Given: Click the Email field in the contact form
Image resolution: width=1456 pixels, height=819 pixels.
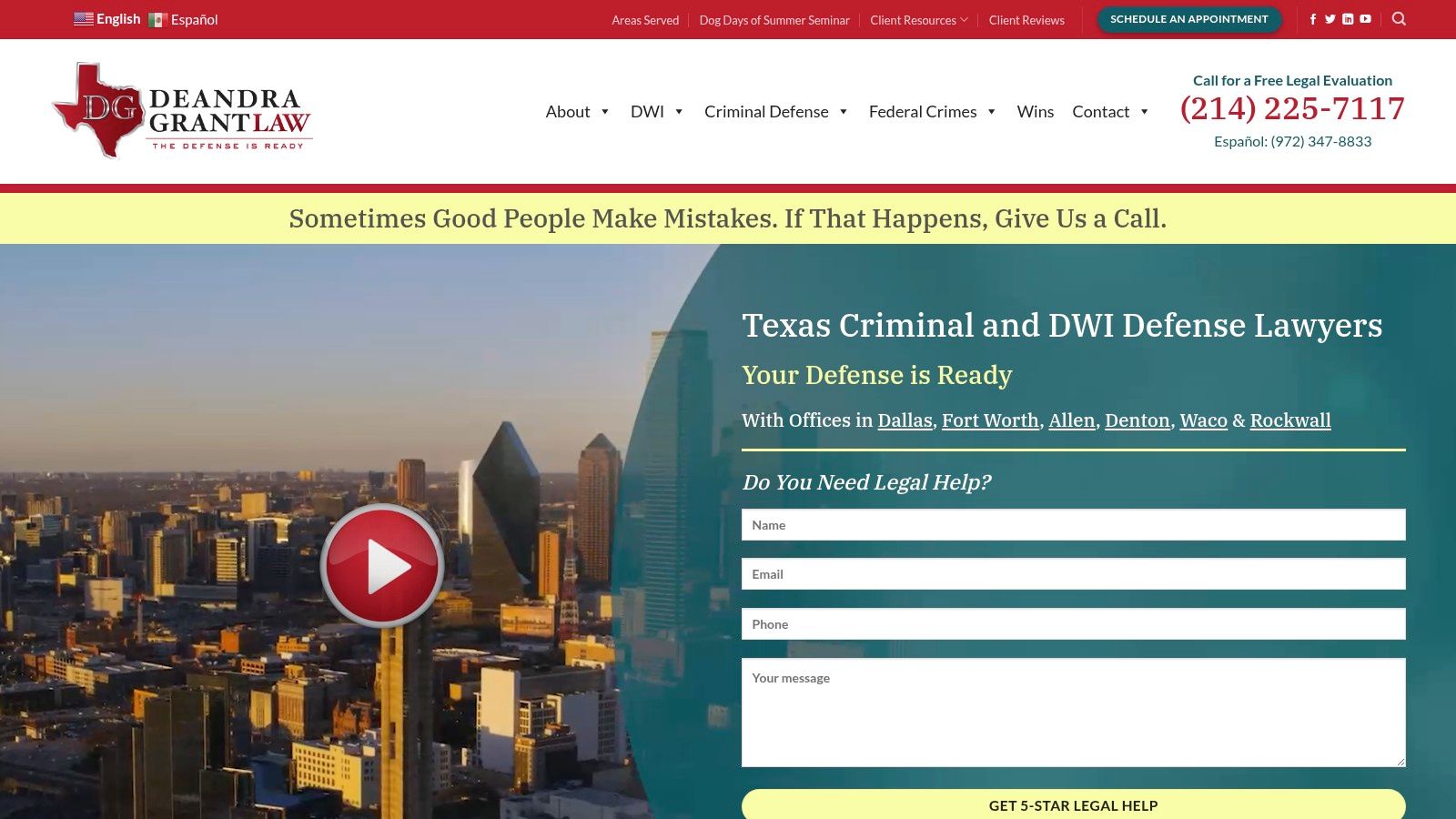Looking at the screenshot, I should [x=1074, y=574].
